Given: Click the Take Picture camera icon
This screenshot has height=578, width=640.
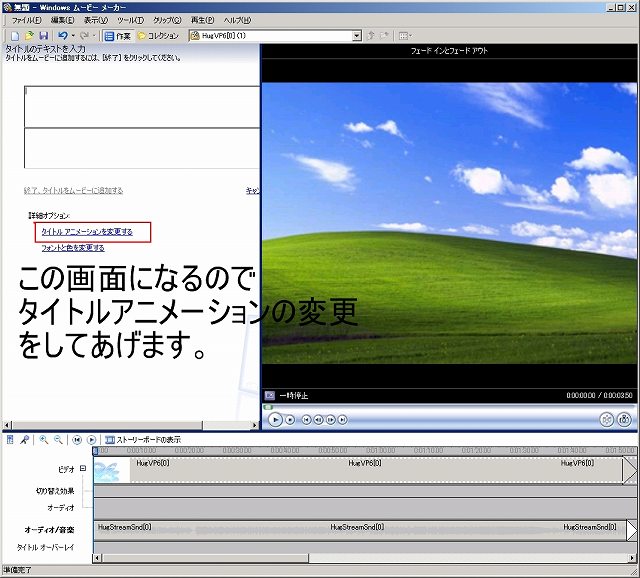Looking at the screenshot, I should (x=624, y=419).
